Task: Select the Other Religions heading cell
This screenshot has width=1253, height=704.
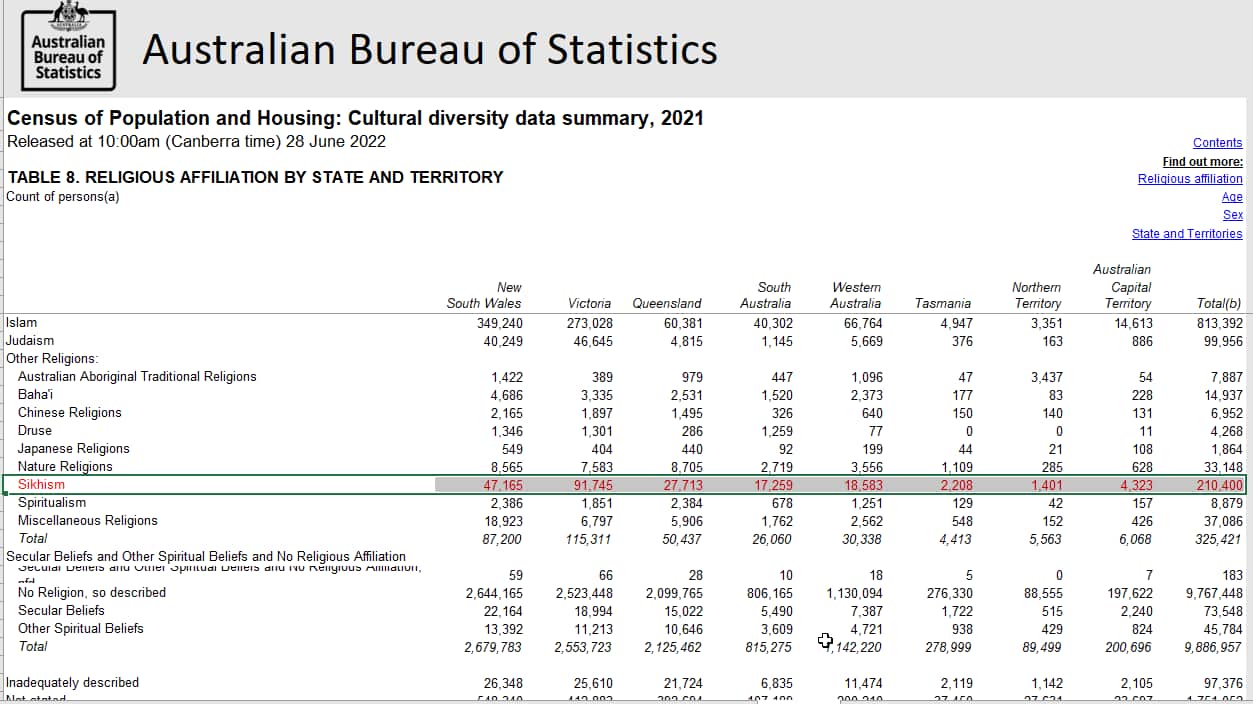Action: [55, 358]
